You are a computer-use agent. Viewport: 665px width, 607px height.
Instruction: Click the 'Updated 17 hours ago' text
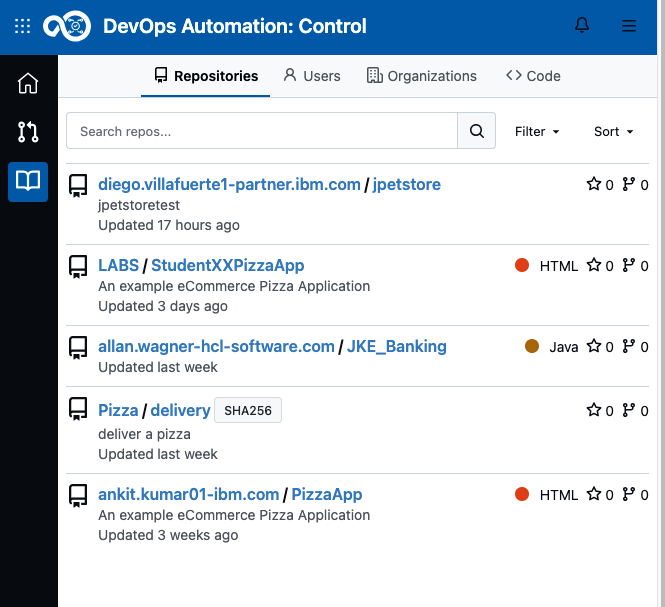pyautogui.click(x=169, y=225)
